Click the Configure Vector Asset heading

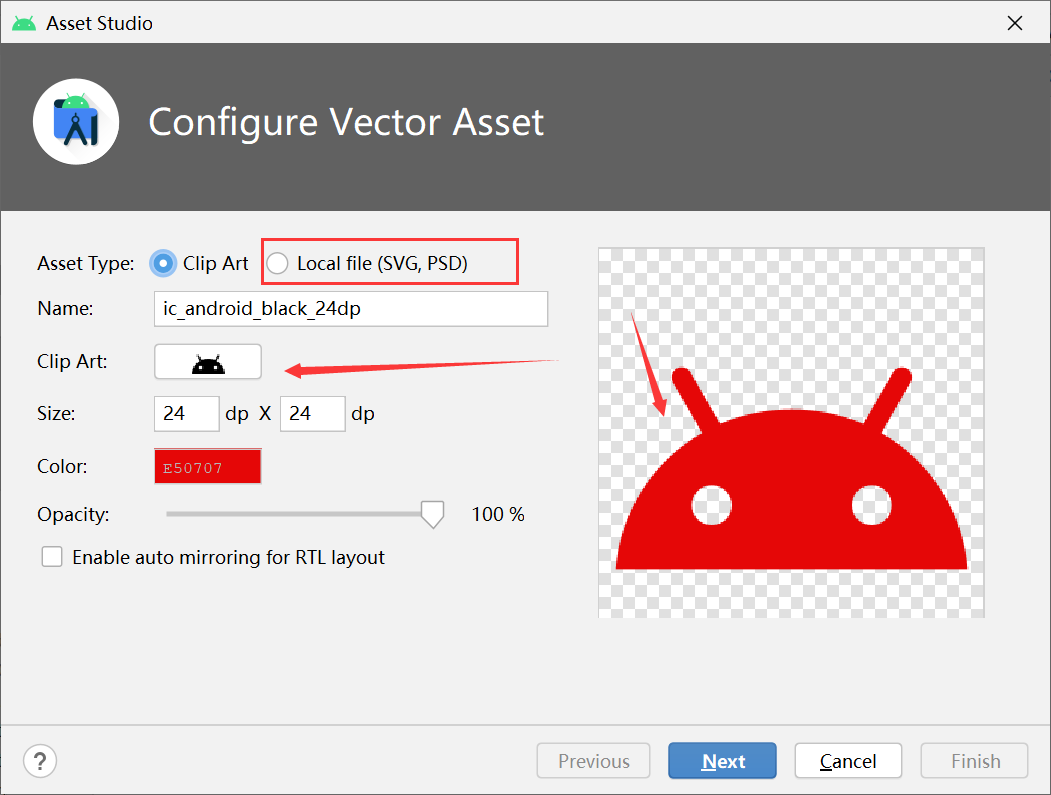346,123
